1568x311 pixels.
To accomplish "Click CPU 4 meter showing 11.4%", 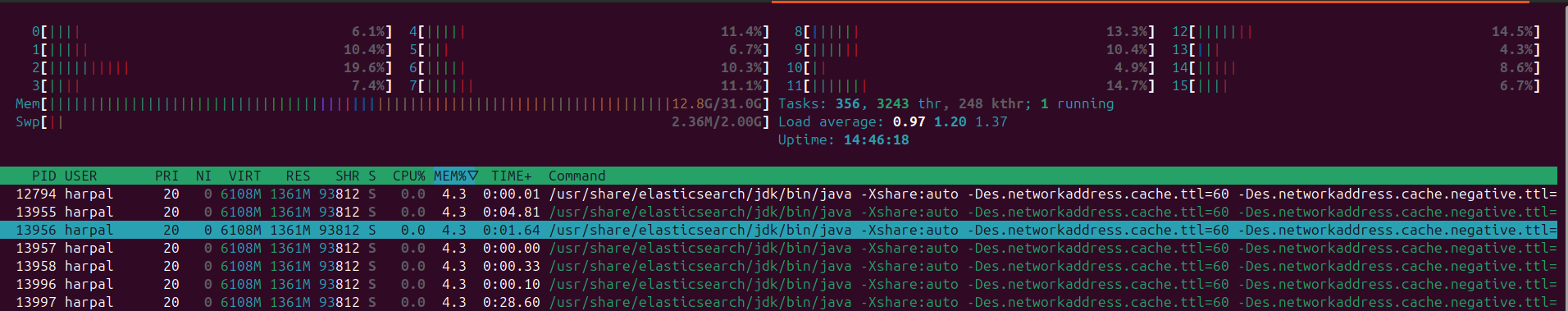I will pos(589,31).
